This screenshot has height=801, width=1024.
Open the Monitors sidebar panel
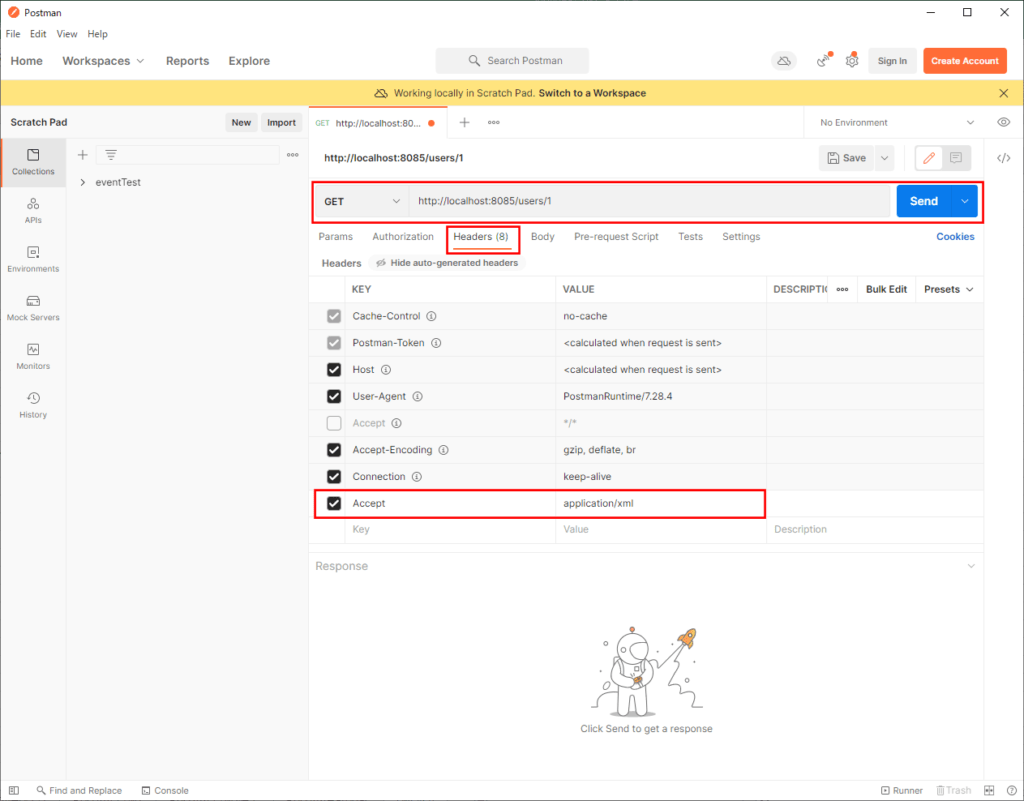pyautogui.click(x=33, y=356)
